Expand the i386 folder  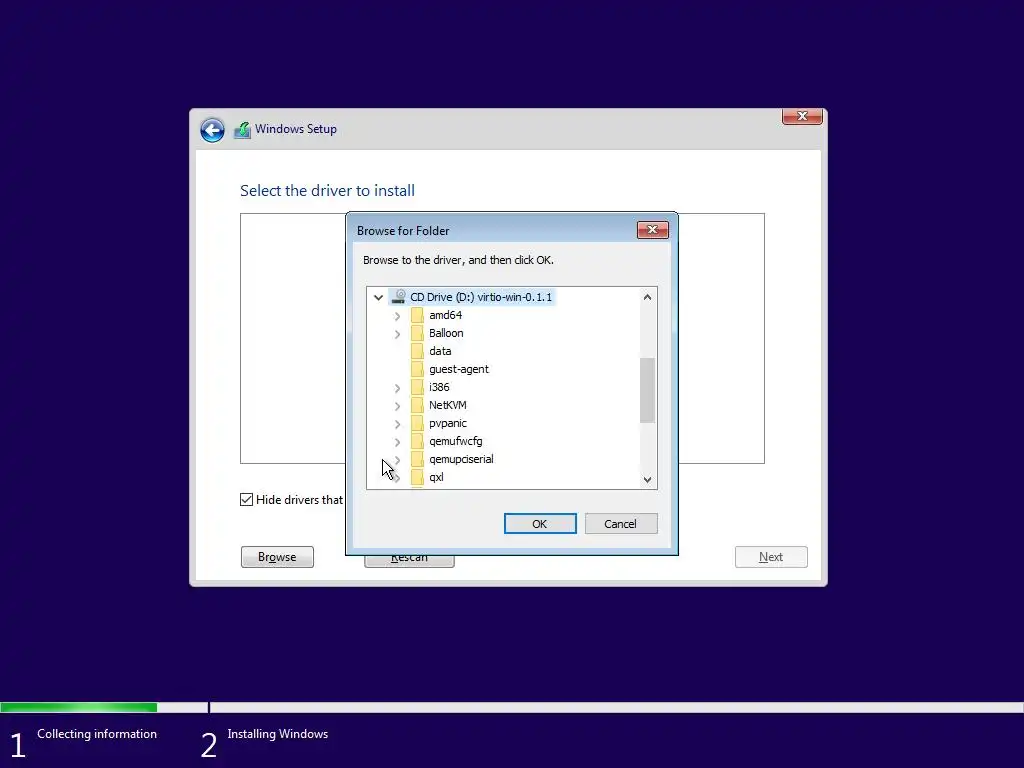(397, 388)
